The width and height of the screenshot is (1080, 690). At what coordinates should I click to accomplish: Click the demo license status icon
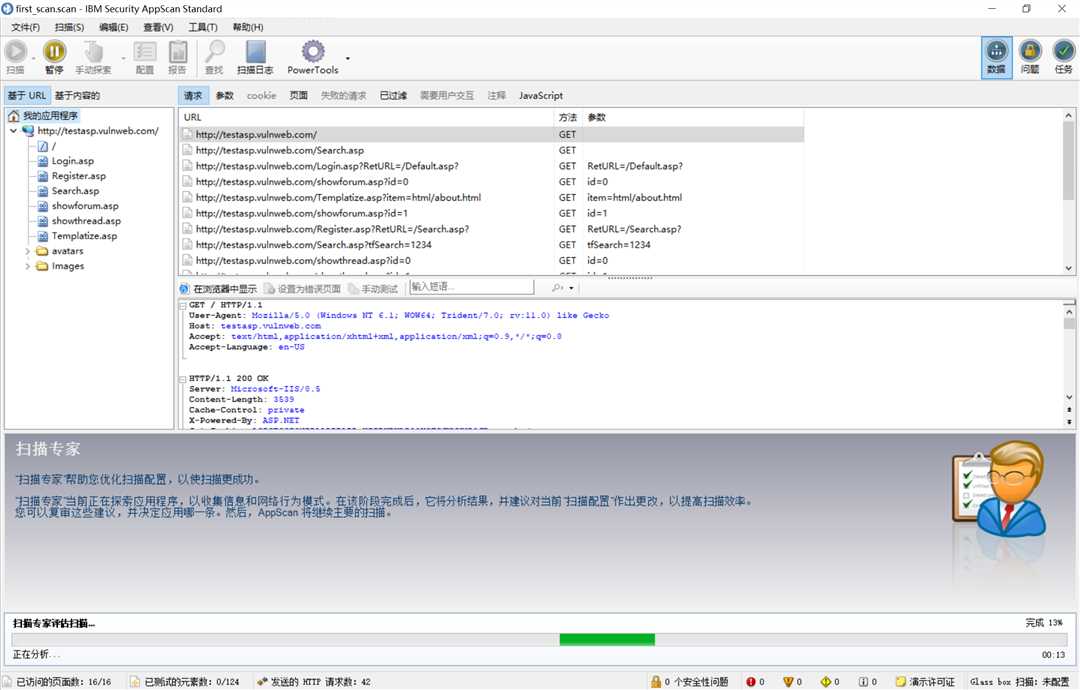pos(900,682)
